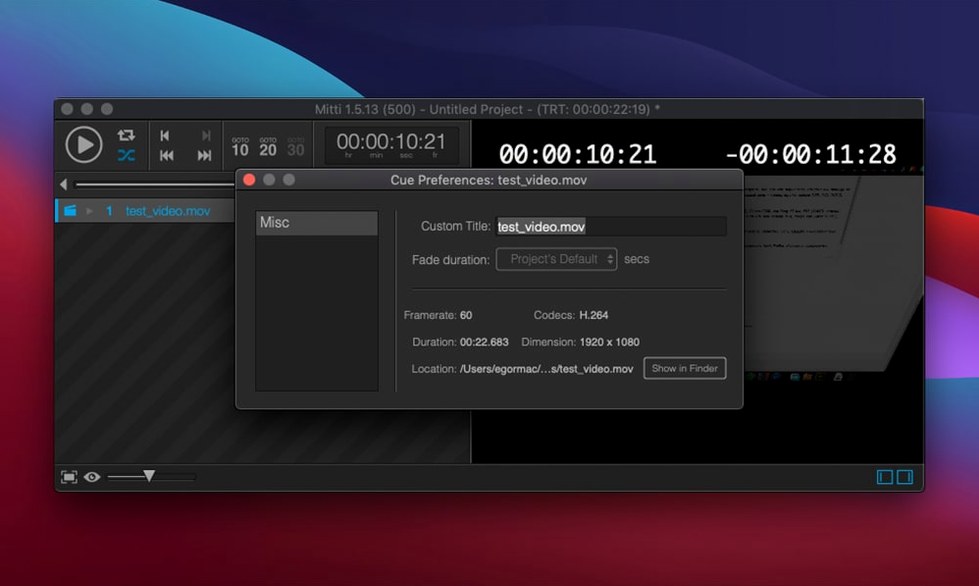Toggle the loop playback icon

click(x=126, y=135)
